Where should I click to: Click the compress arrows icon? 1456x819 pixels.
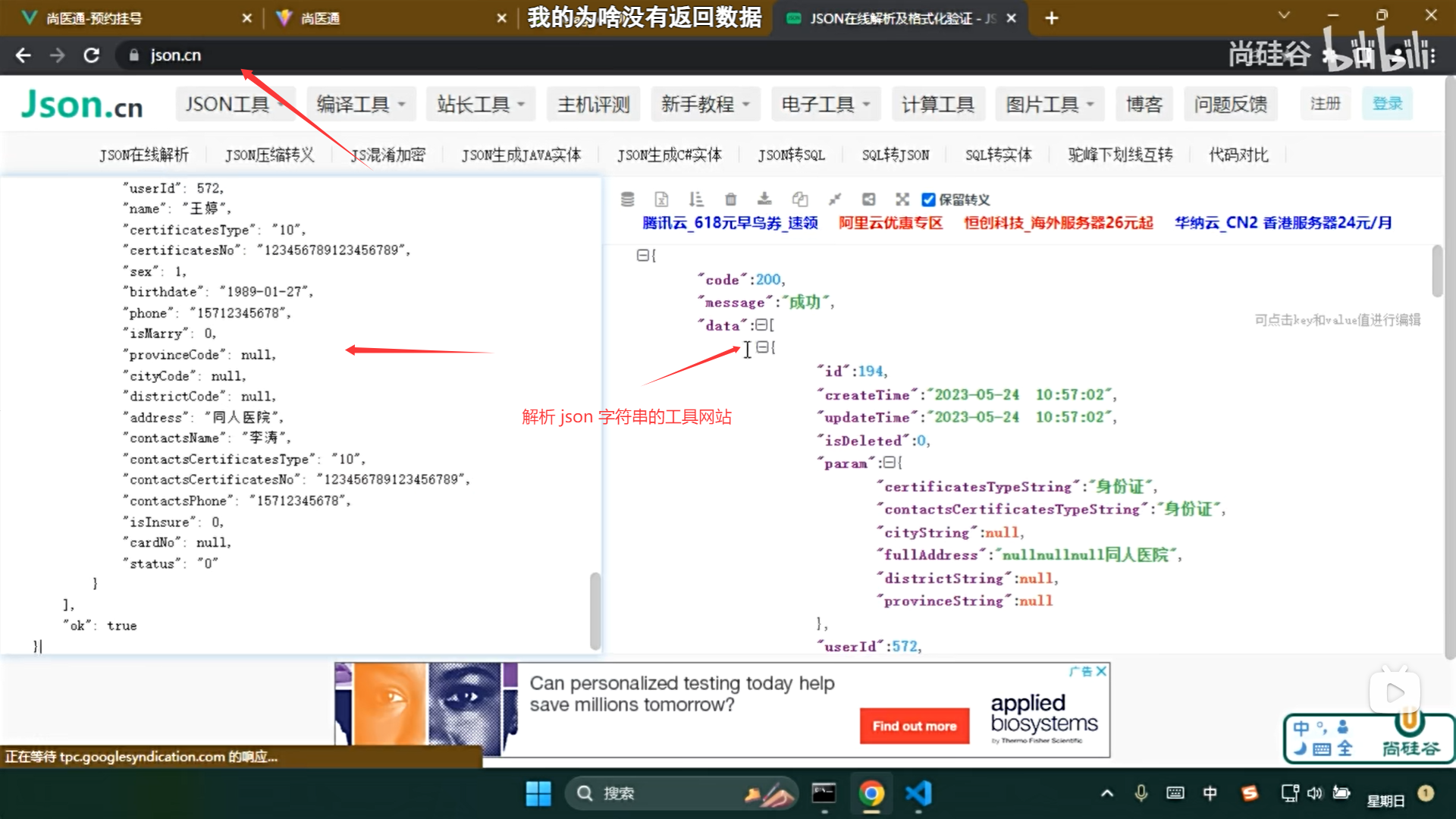[834, 199]
